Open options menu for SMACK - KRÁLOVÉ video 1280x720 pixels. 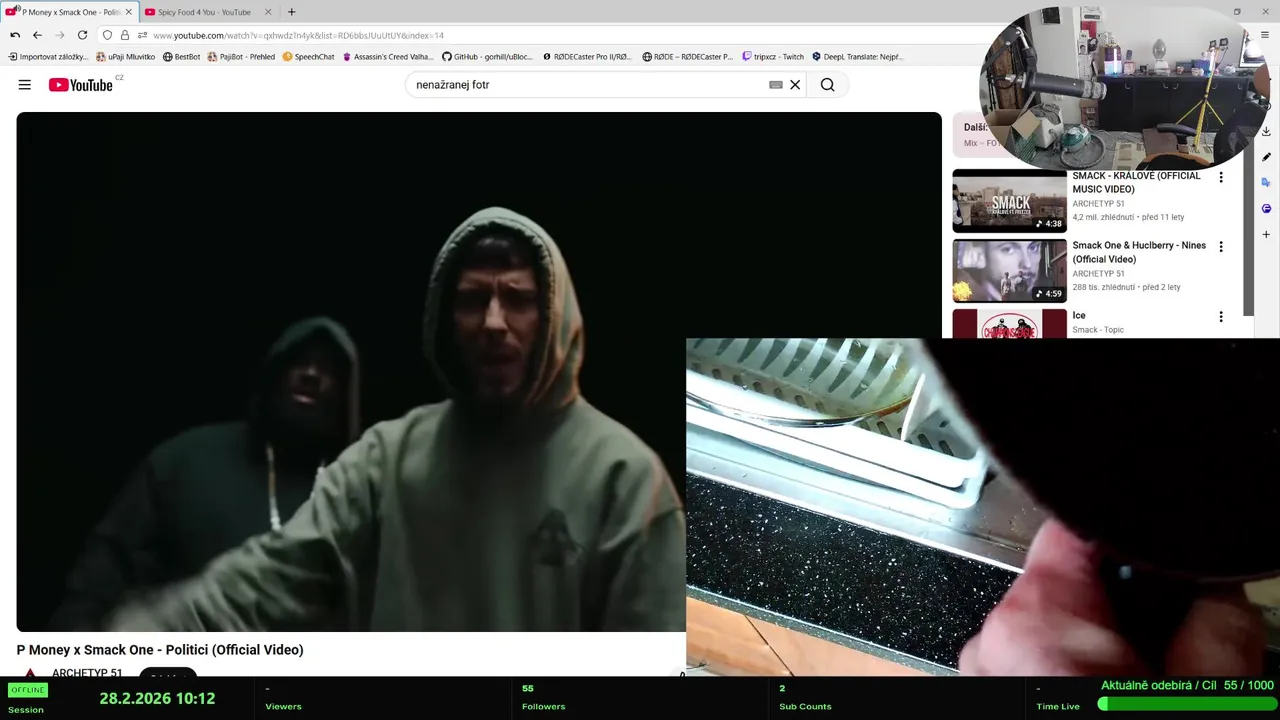(x=1220, y=178)
